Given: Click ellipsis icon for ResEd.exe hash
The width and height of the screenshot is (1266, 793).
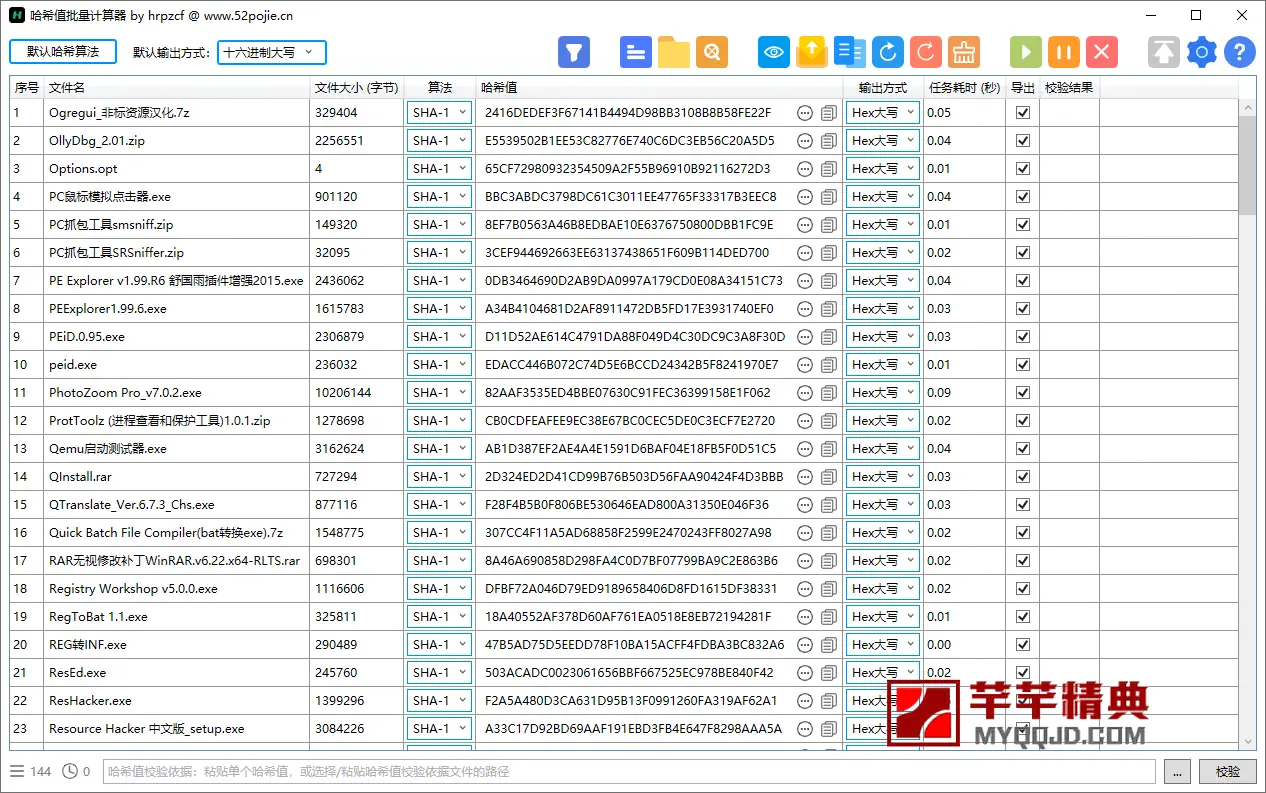Looking at the screenshot, I should [x=805, y=673].
